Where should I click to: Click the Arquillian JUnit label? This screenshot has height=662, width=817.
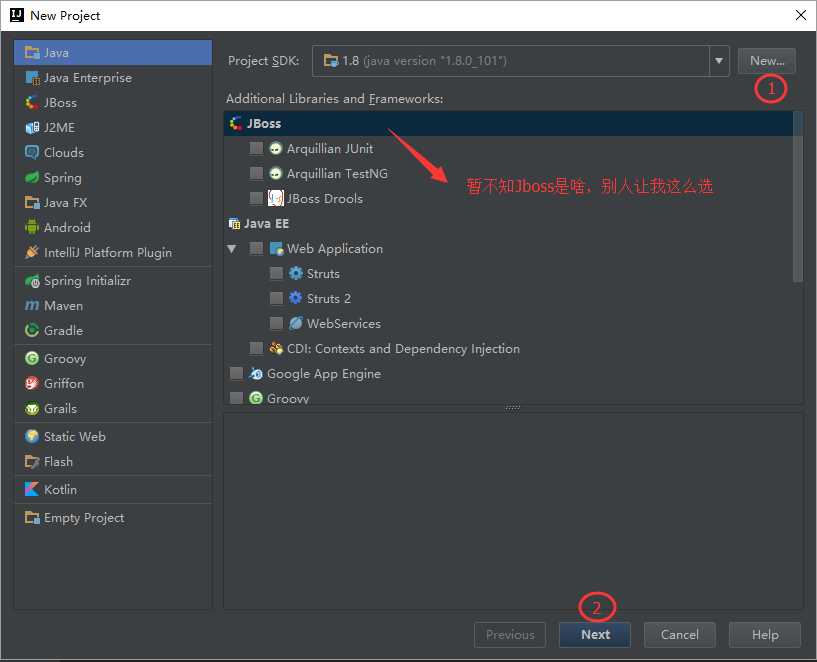pyautogui.click(x=330, y=148)
